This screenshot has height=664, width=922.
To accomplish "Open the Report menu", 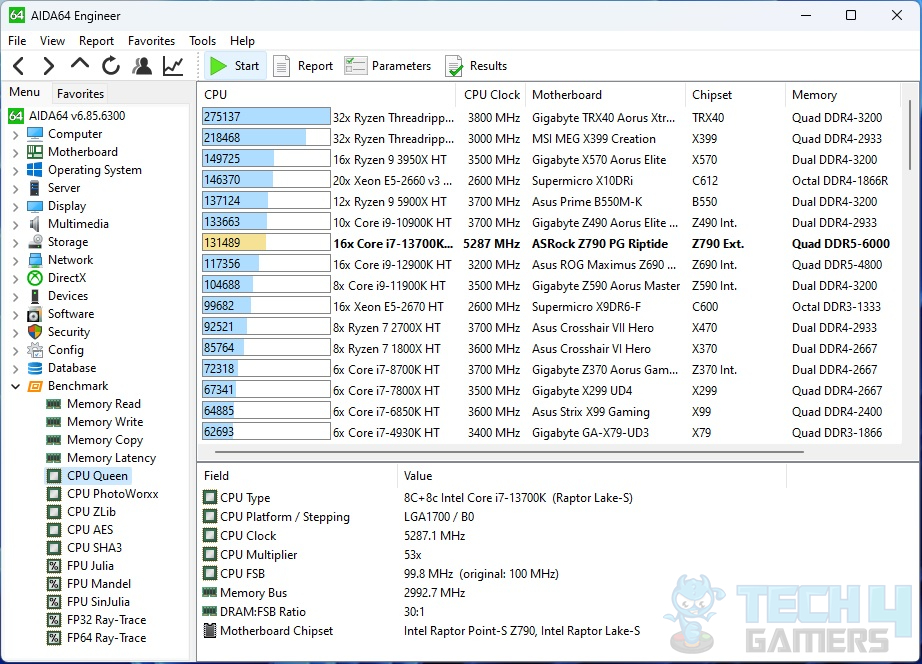I will (96, 41).
